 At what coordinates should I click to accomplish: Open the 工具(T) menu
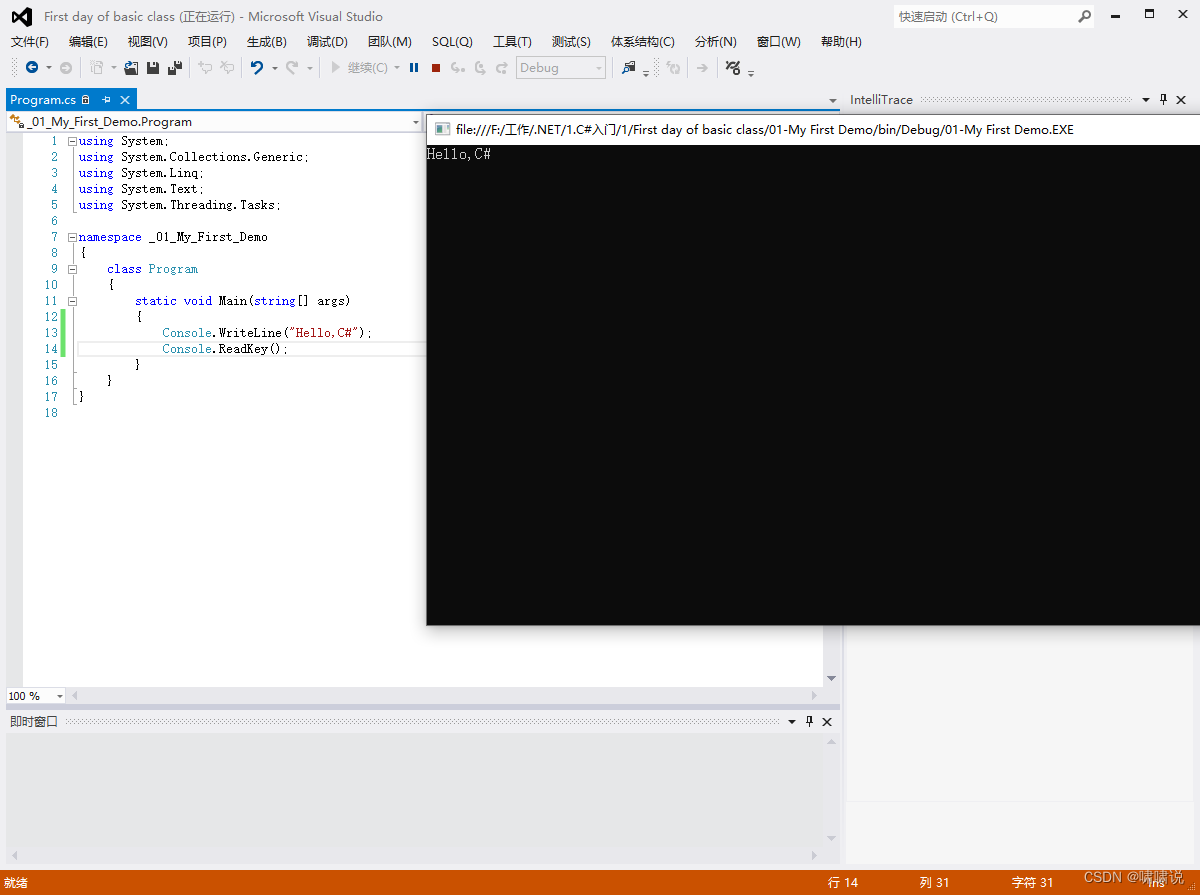(512, 42)
